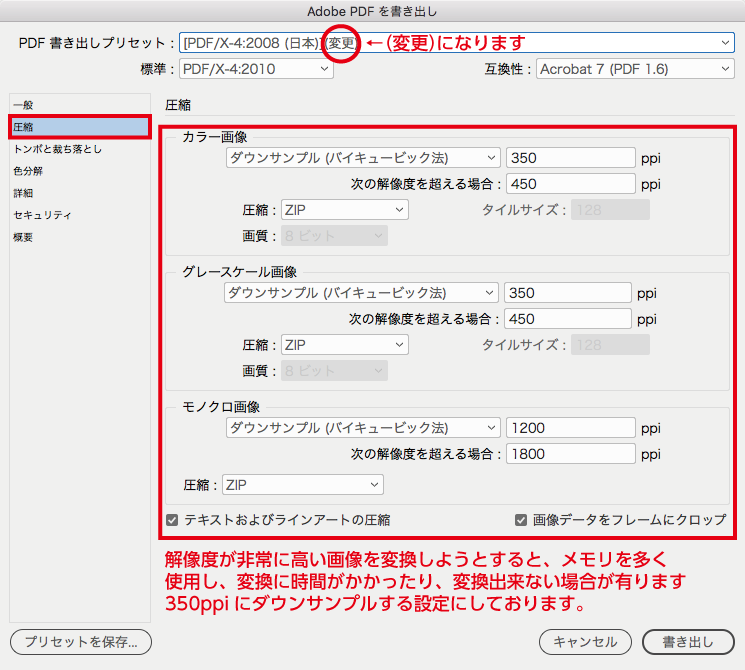Click カラー画像 450 ppi threshold field

click(571, 184)
